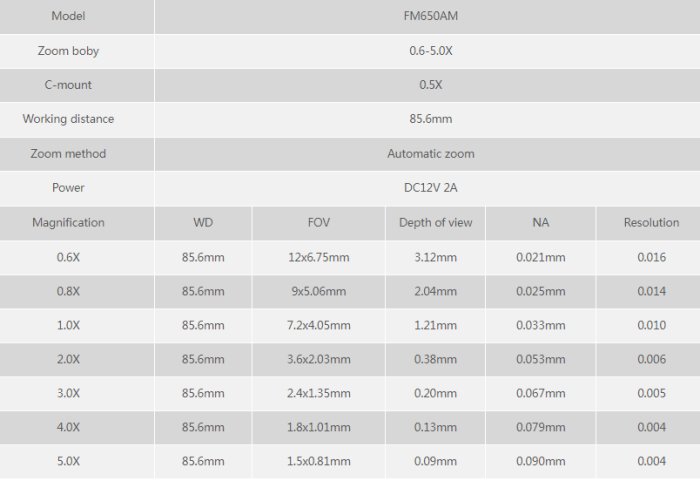Select the C-mount label cell
The image size is (700, 481).
pos(68,85)
